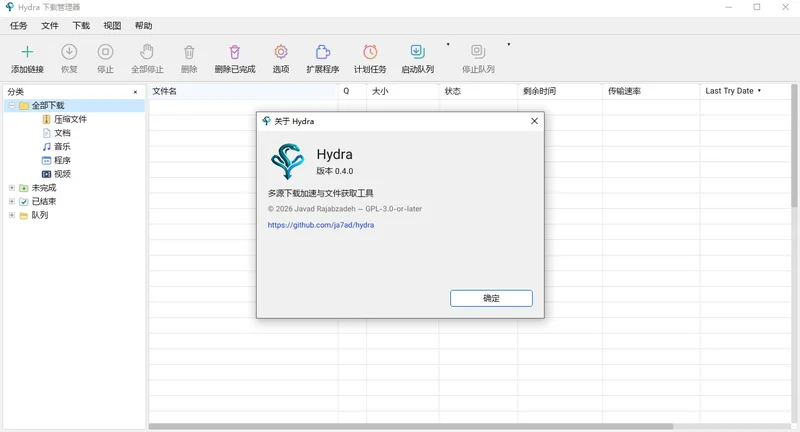
Task: Click the horizontal scrollbar of download list
Action: tap(411, 426)
